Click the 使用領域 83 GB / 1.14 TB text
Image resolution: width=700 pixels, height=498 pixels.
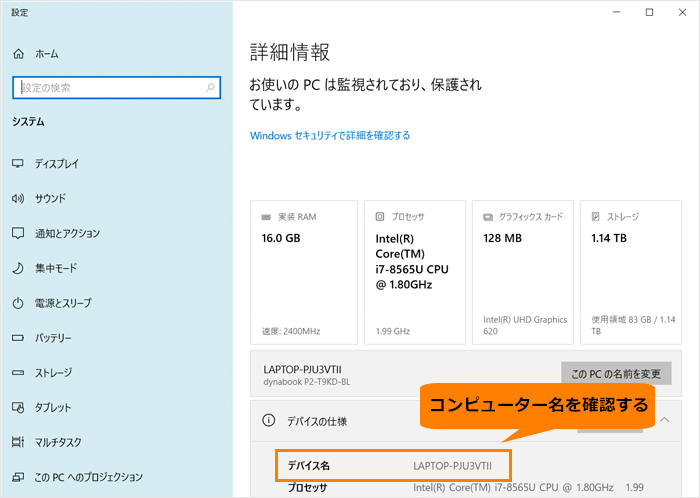[x=633, y=326]
